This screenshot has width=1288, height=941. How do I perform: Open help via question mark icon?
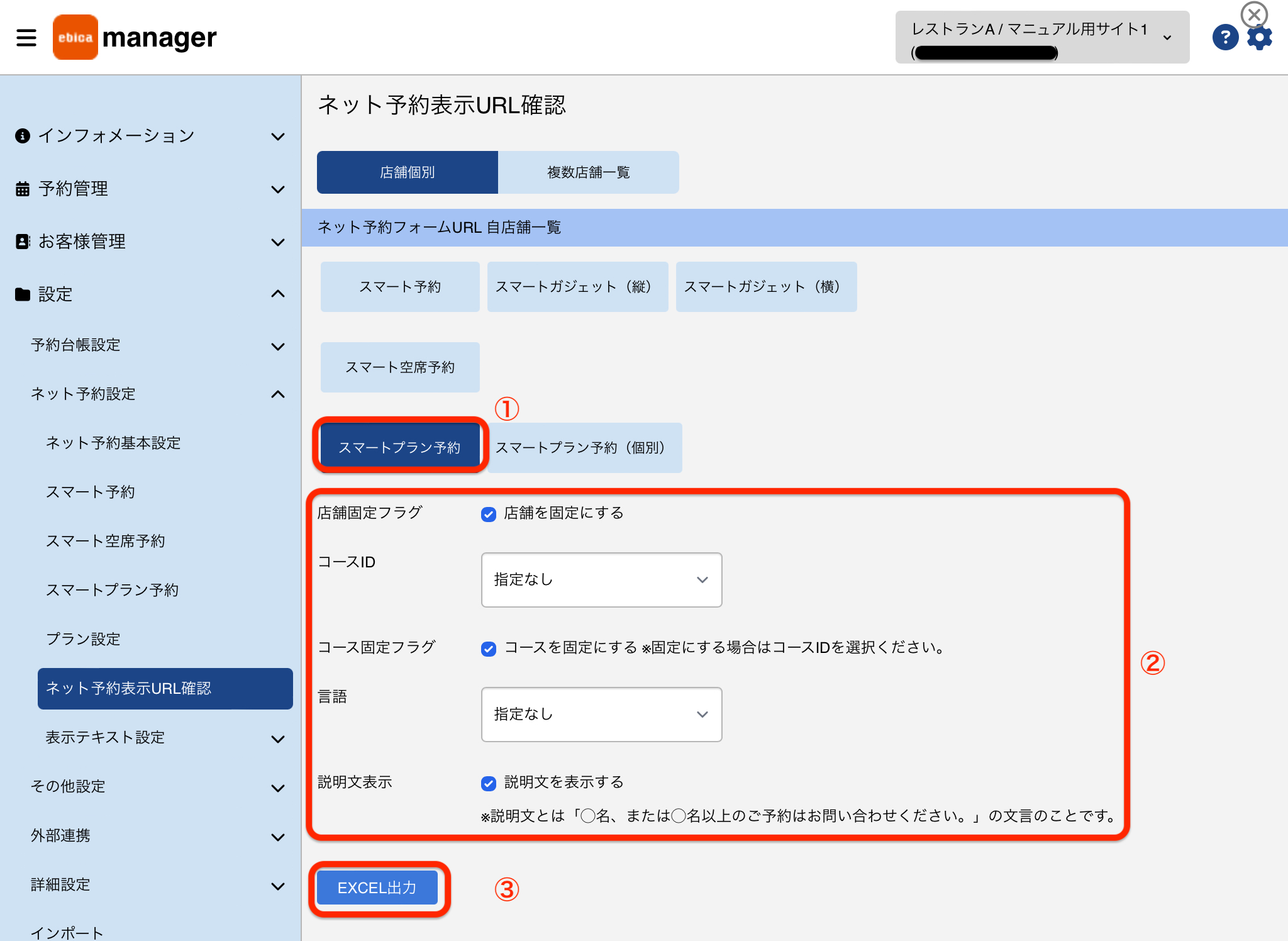pos(1225,37)
